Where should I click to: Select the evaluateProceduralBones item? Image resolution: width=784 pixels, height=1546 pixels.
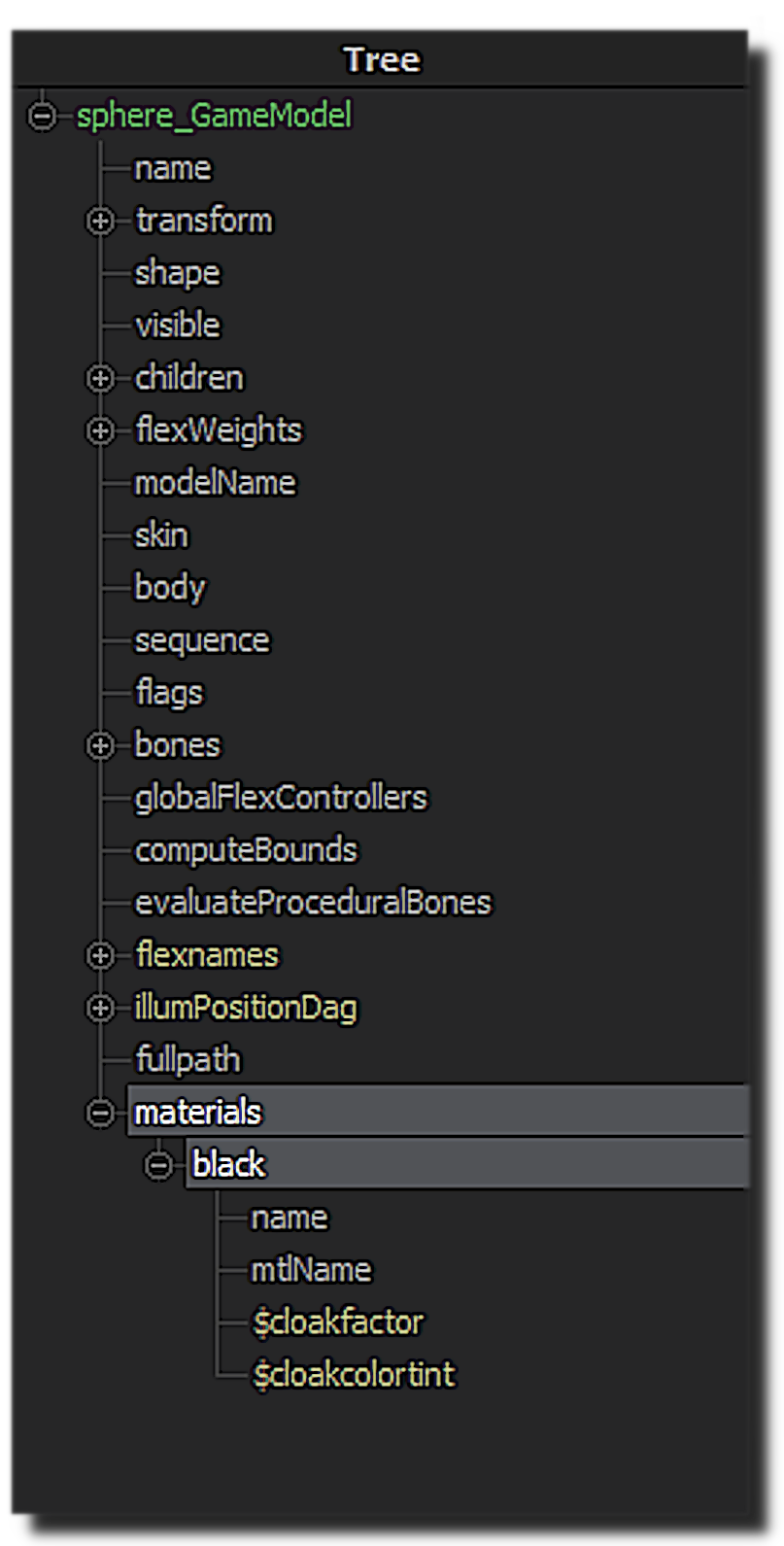313,903
